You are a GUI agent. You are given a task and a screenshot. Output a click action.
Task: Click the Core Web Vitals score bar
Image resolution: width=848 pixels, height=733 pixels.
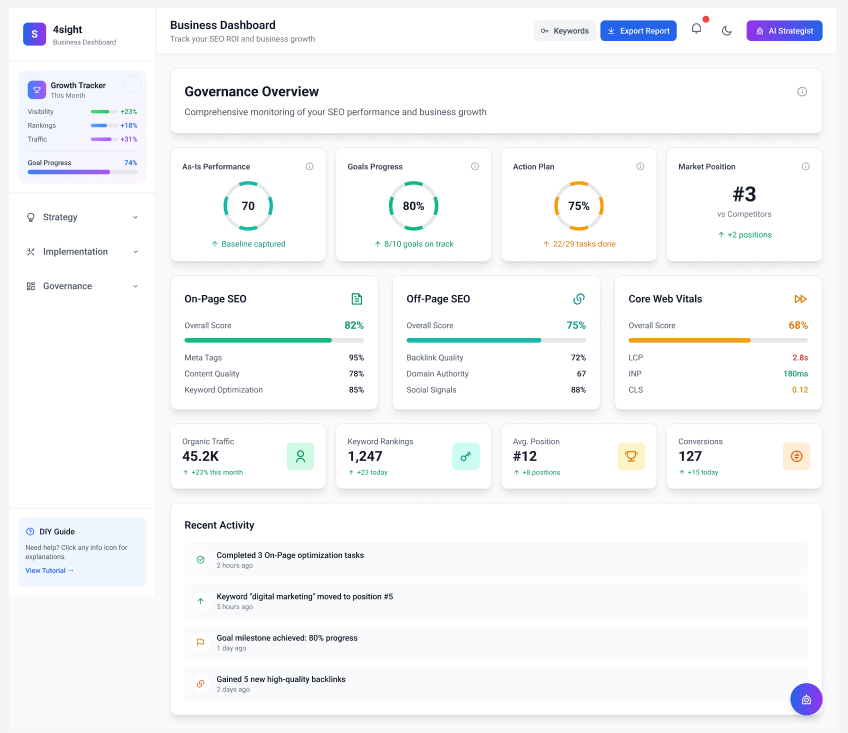click(718, 340)
